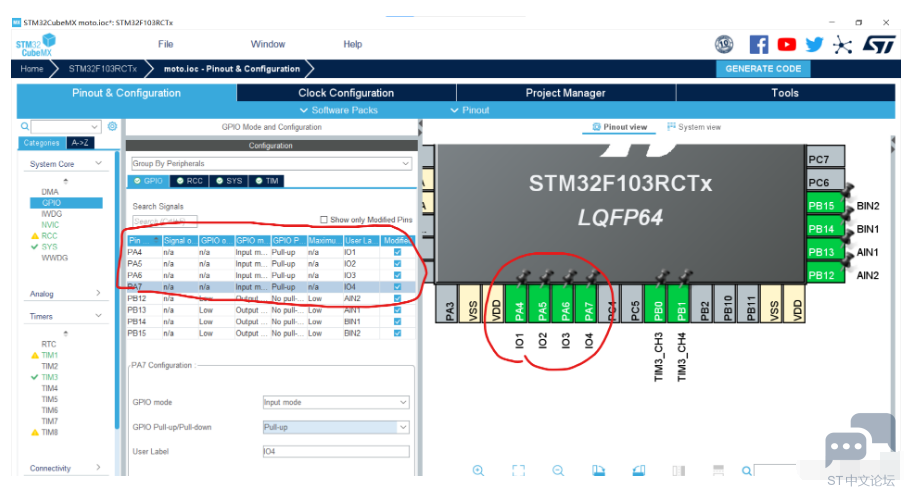Select the PB0 pin labeled TIM3_CH3
The image size is (904, 496).
658,303
